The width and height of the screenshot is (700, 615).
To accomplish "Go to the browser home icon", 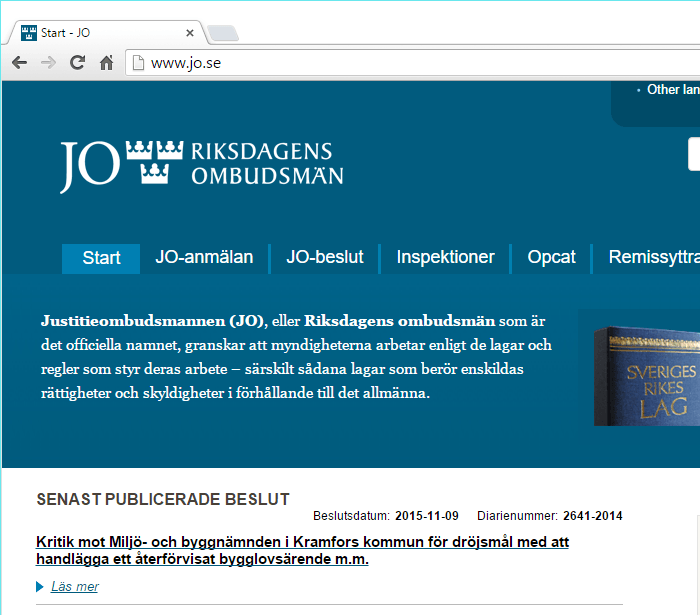I will (x=106, y=62).
